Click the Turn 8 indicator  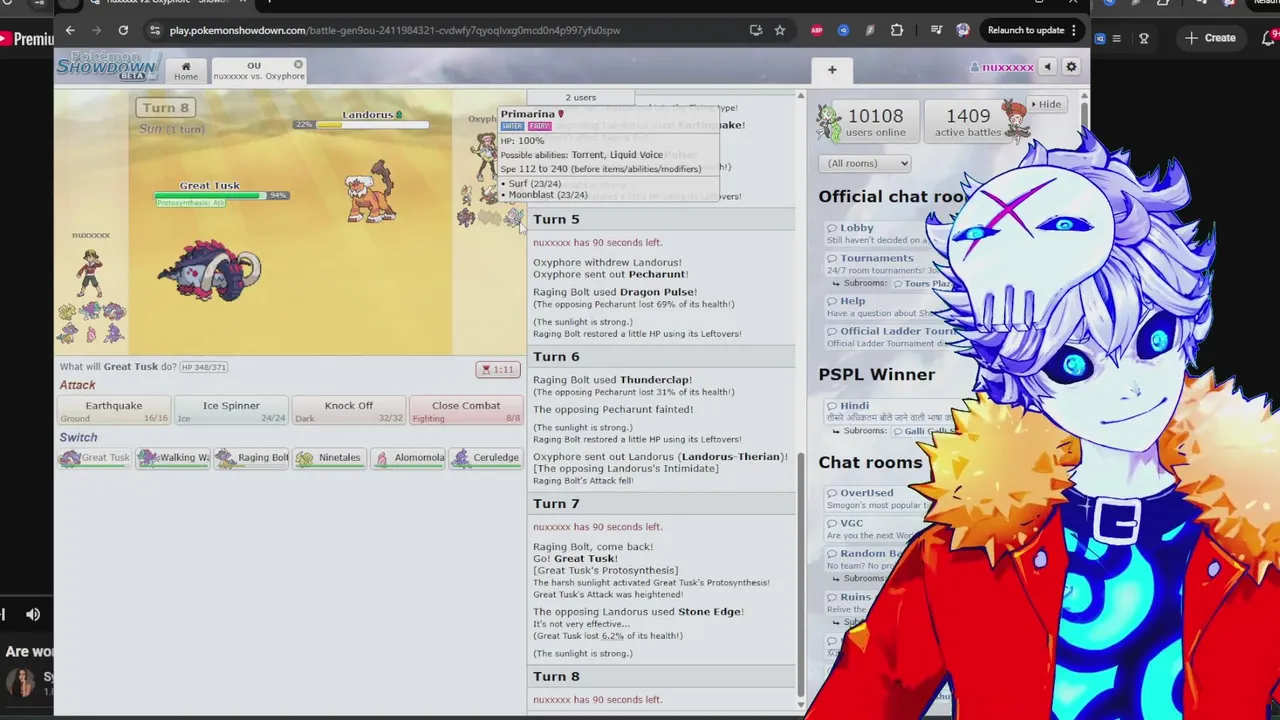(x=165, y=107)
